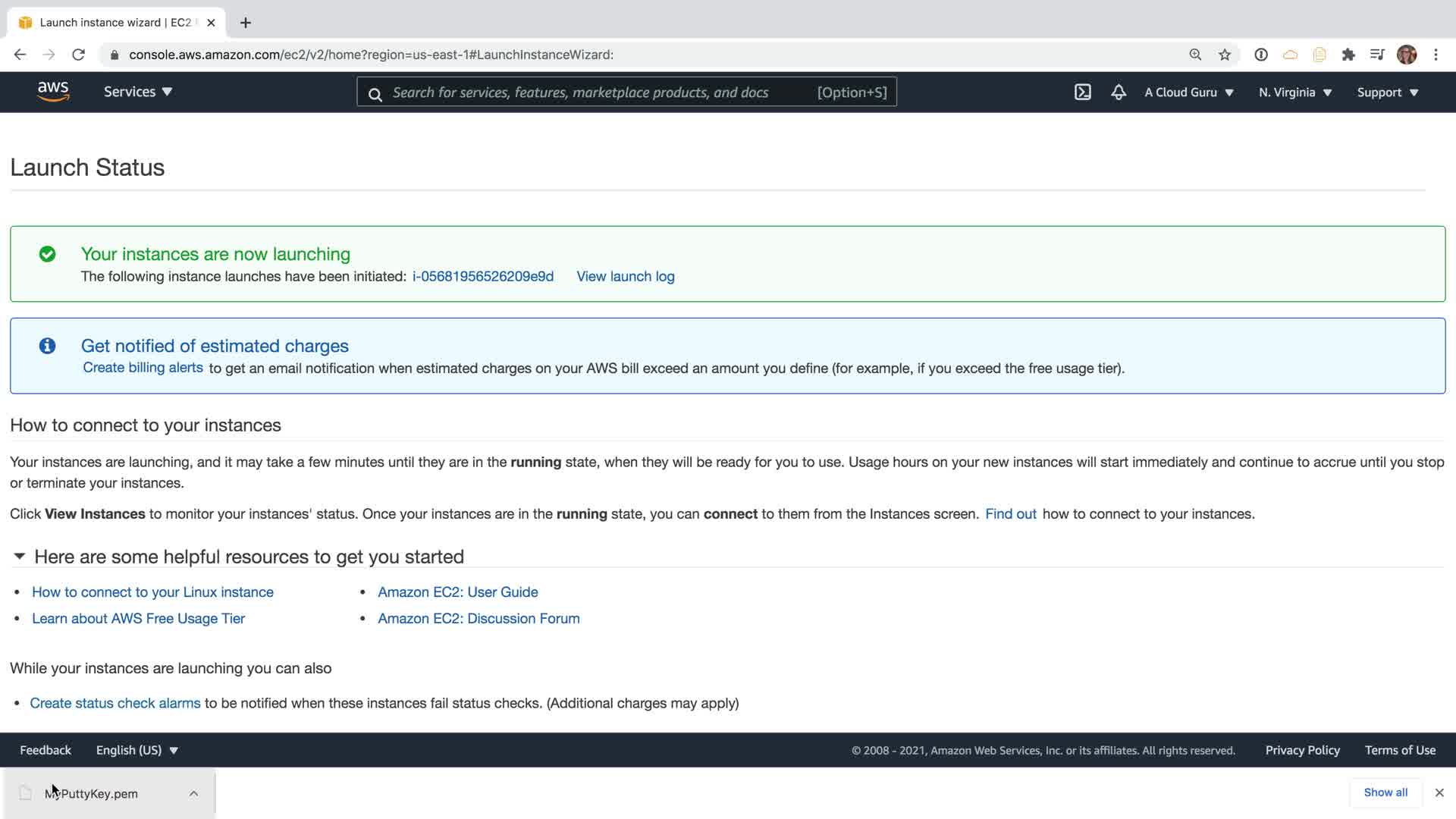Screen dimensions: 1456x819
Task: Collapse the helpful resources section
Action: 20,557
